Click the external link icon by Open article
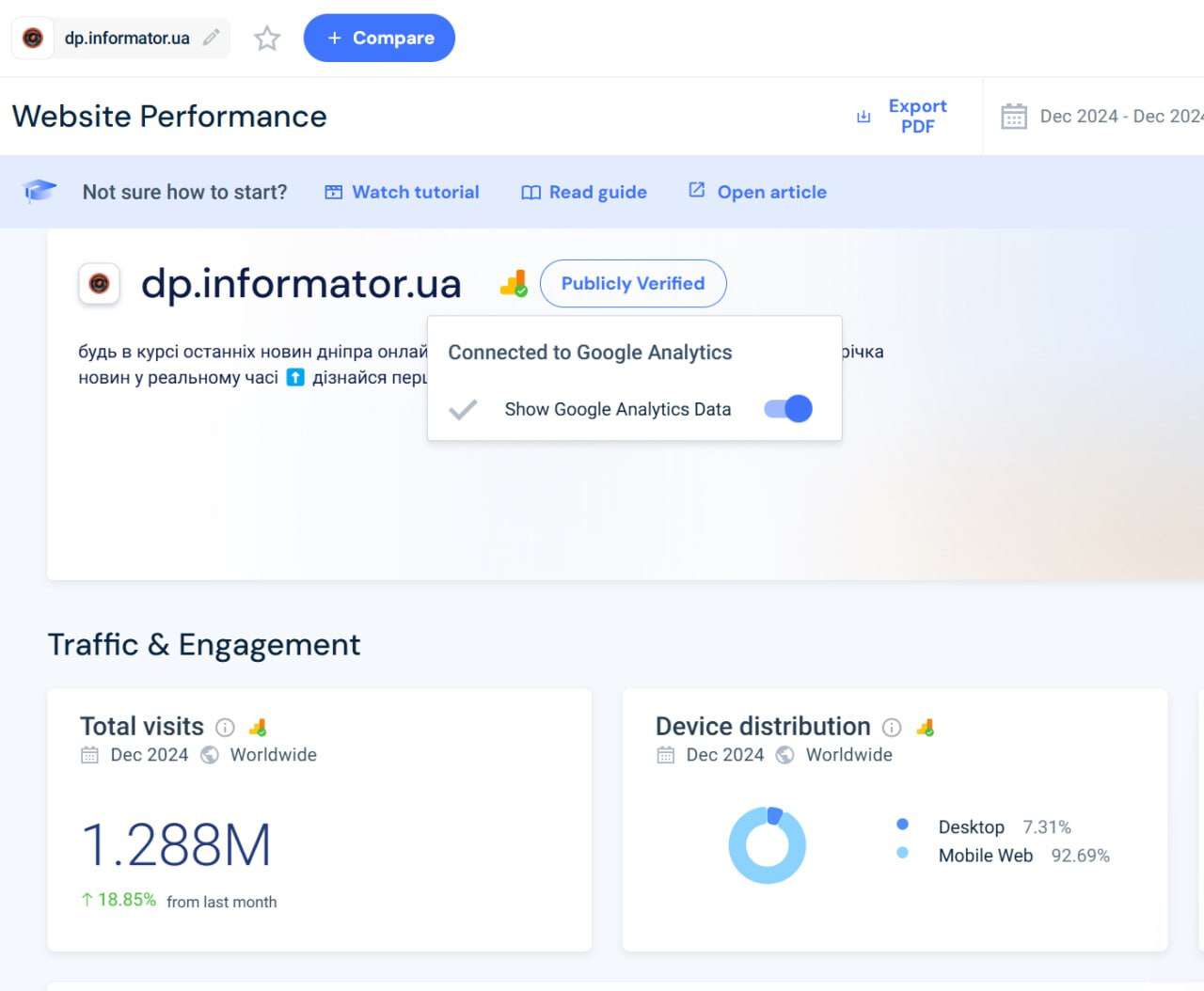1204x991 pixels. click(697, 190)
